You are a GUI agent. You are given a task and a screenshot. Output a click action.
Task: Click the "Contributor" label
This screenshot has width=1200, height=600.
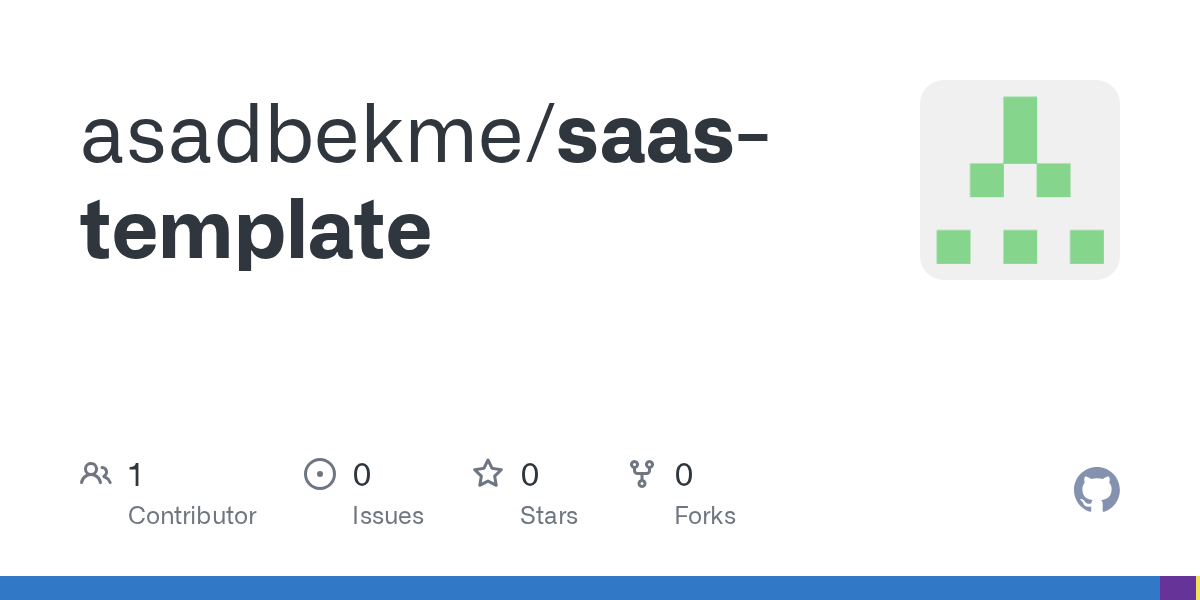point(192,516)
